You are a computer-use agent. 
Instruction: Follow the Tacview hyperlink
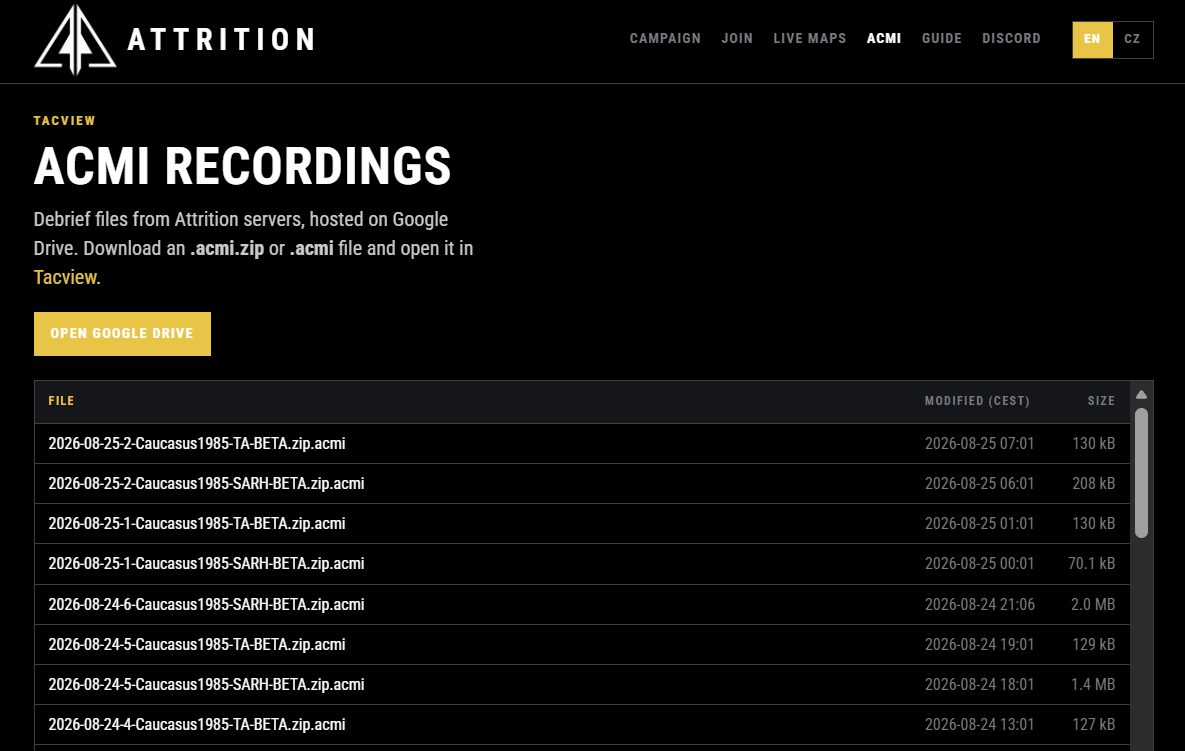[x=65, y=277]
